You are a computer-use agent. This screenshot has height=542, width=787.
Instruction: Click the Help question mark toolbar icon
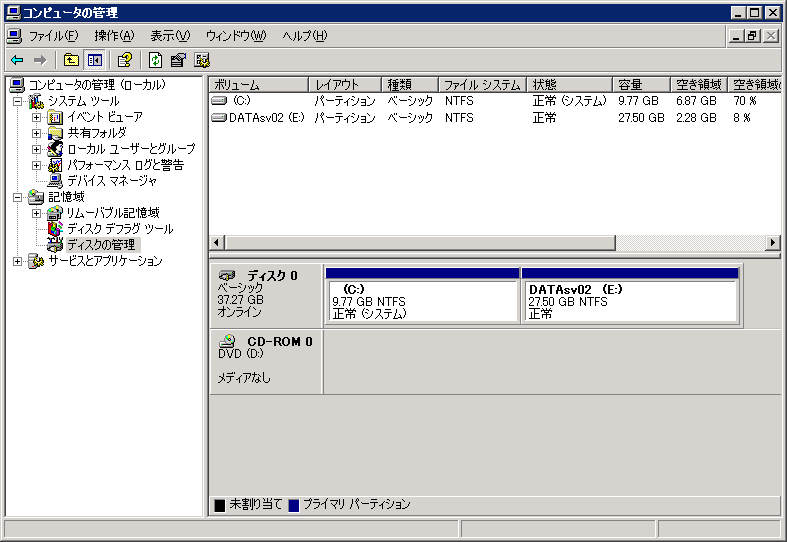tap(125, 60)
